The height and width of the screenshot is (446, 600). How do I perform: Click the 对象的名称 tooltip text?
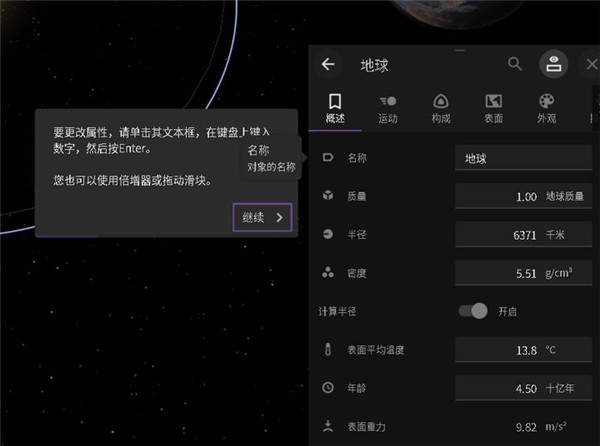[x=271, y=167]
